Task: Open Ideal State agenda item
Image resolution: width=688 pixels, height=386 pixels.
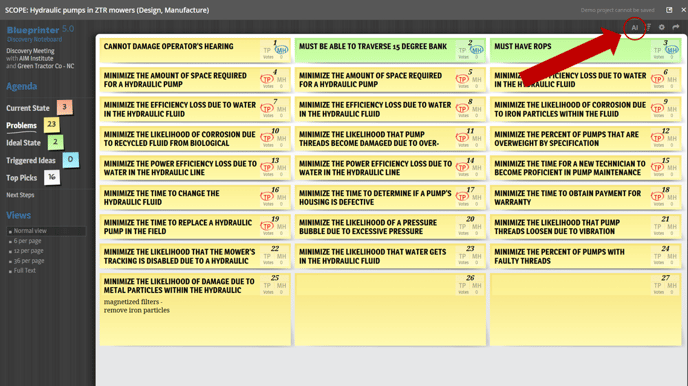Action: [23, 143]
